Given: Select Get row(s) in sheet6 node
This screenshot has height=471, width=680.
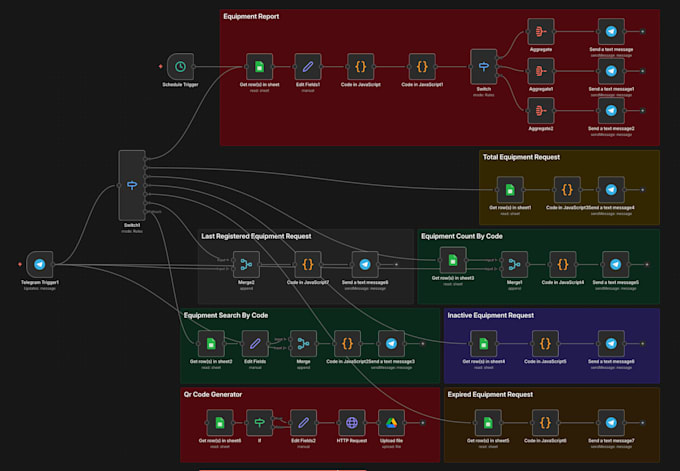Looking at the screenshot, I should pyautogui.click(x=220, y=422).
